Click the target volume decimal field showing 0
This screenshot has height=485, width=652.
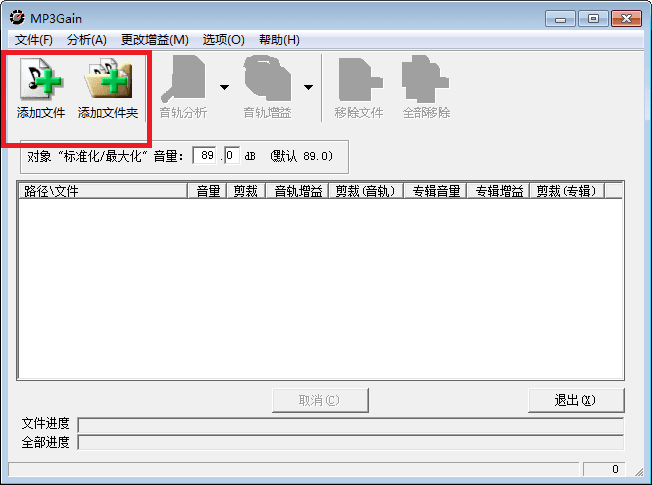[x=232, y=156]
